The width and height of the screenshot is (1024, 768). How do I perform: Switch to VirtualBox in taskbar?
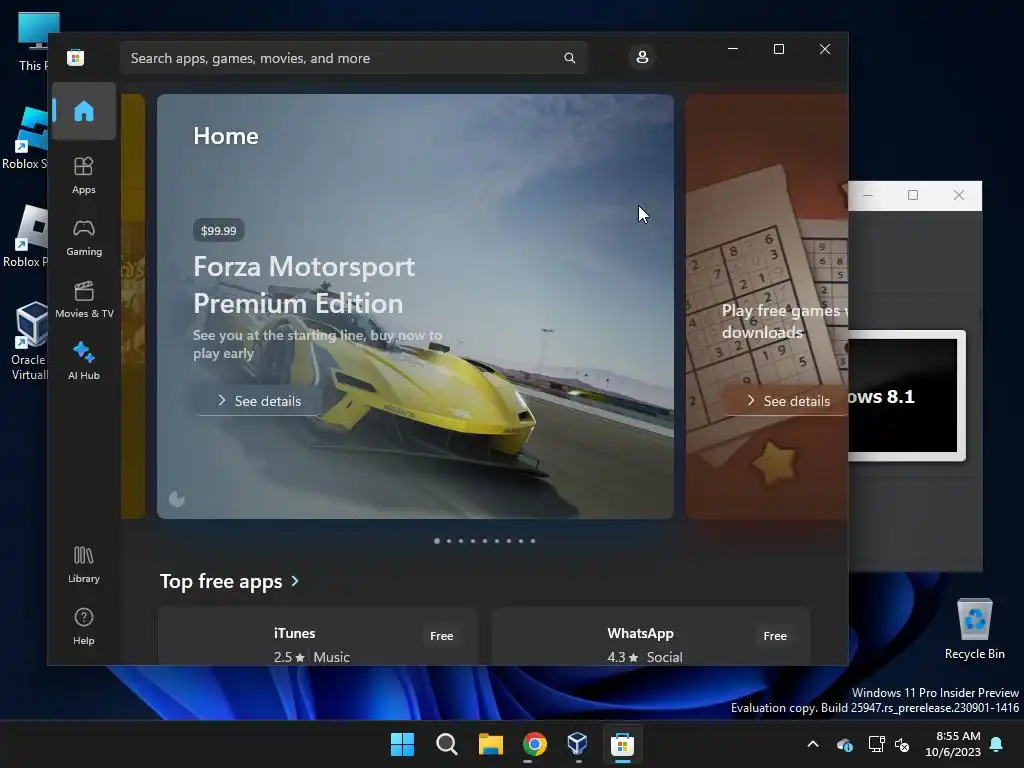tap(578, 744)
